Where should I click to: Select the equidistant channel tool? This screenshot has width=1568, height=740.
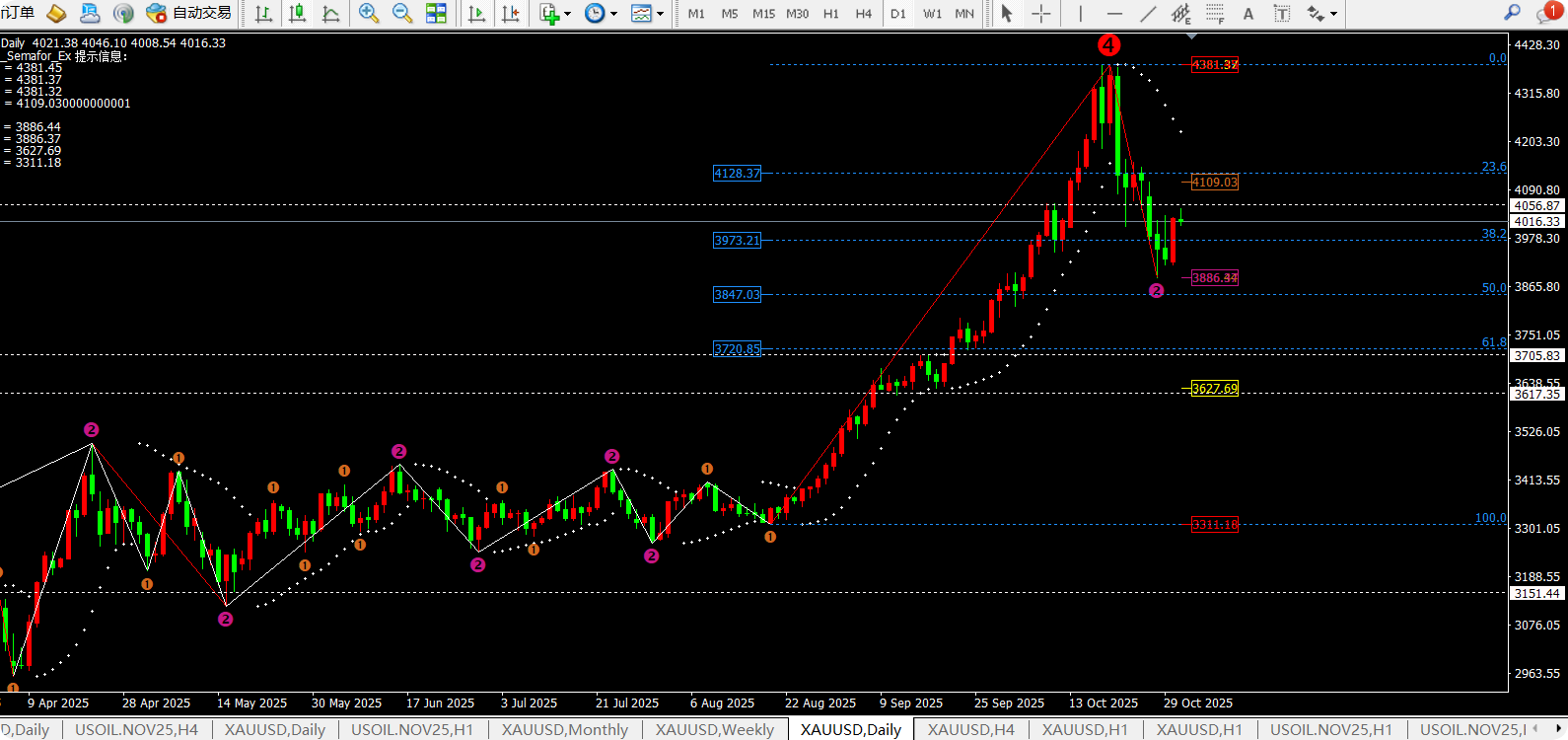(1181, 14)
